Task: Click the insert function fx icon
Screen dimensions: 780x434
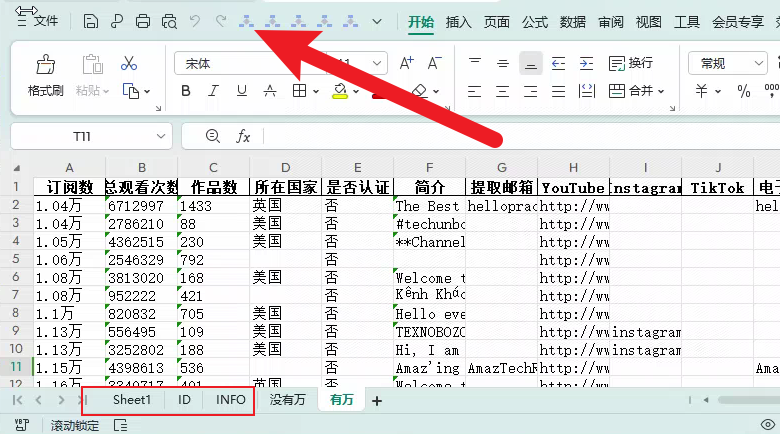Action: tap(243, 136)
